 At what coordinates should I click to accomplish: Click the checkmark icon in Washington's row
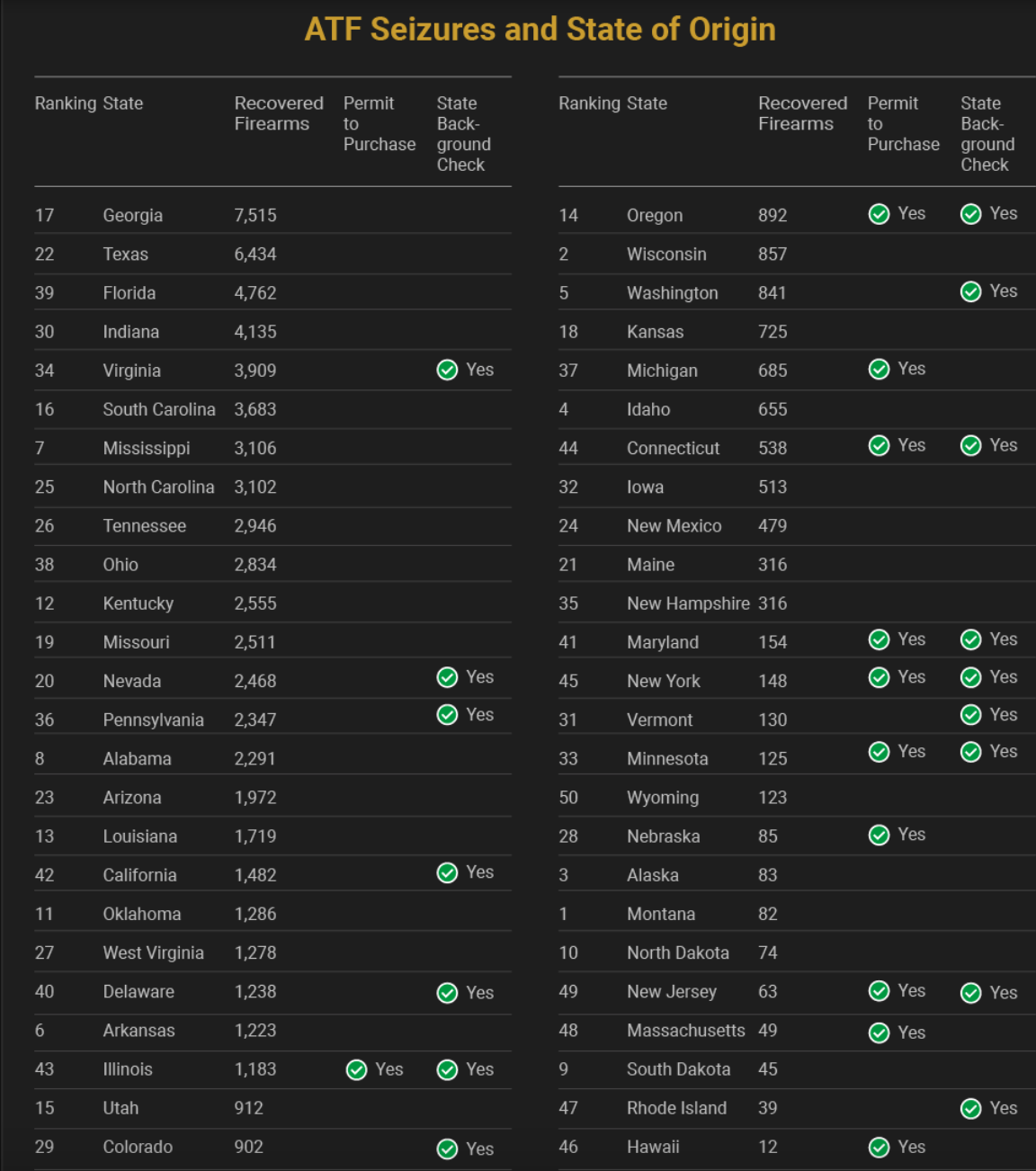click(x=970, y=291)
